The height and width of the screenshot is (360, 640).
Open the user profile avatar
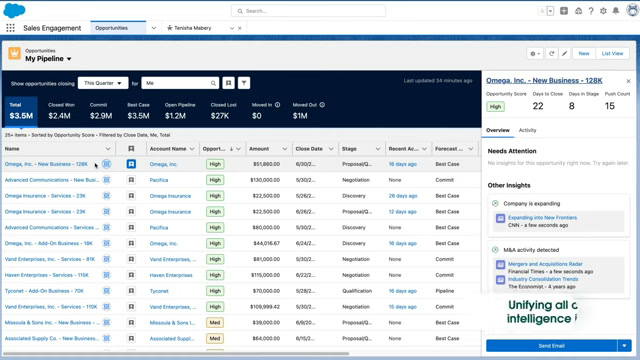(632, 10)
